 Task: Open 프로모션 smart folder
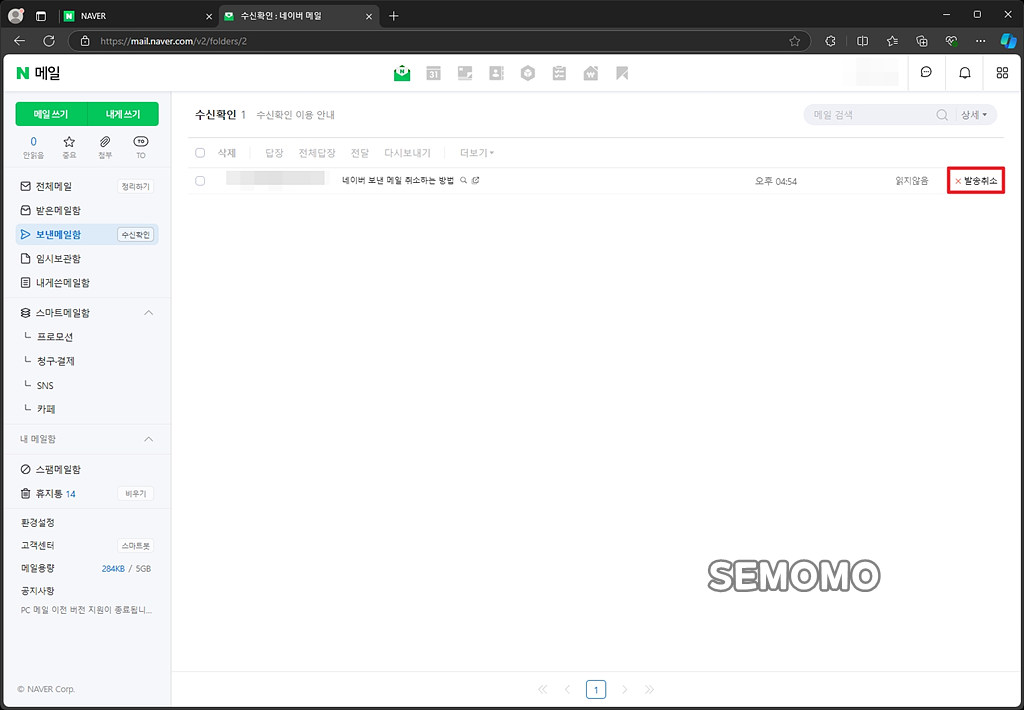55,337
